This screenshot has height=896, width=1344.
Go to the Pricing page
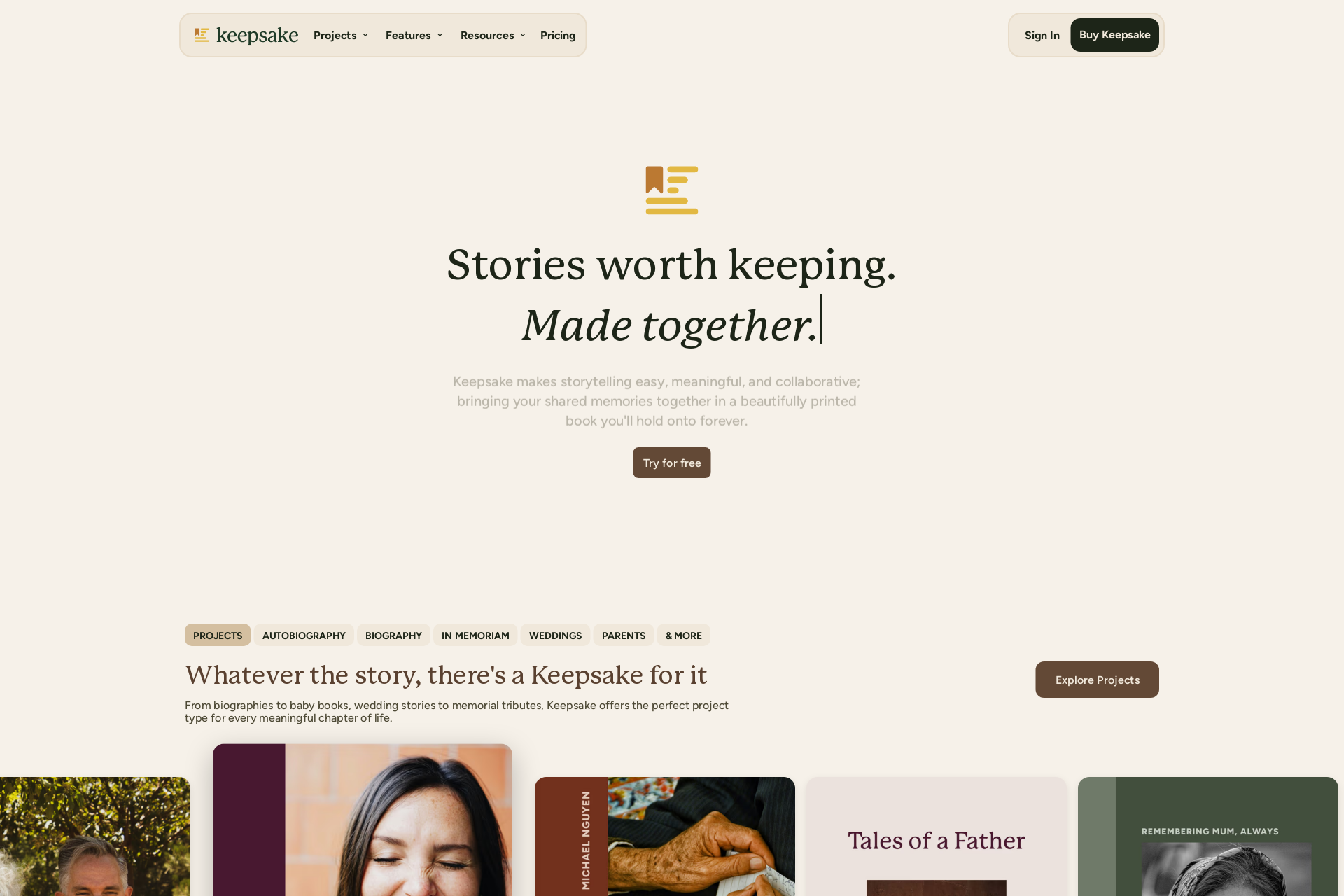(558, 35)
